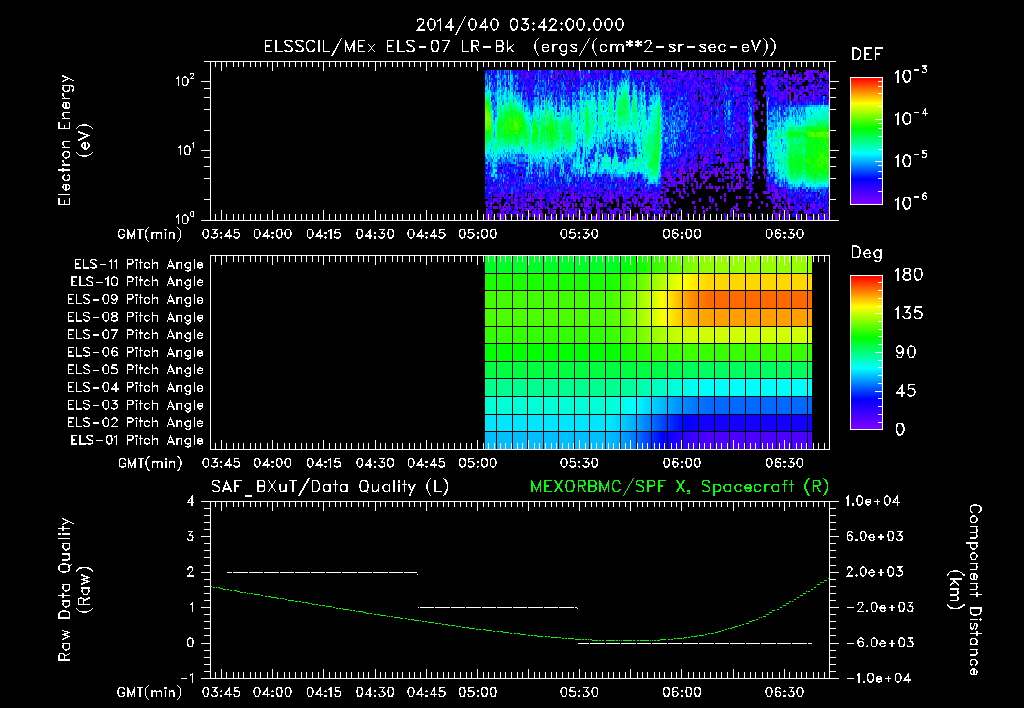Click the -1 tick on Raw Data Quality axis
This screenshot has height=708, width=1024.
(x=187, y=678)
